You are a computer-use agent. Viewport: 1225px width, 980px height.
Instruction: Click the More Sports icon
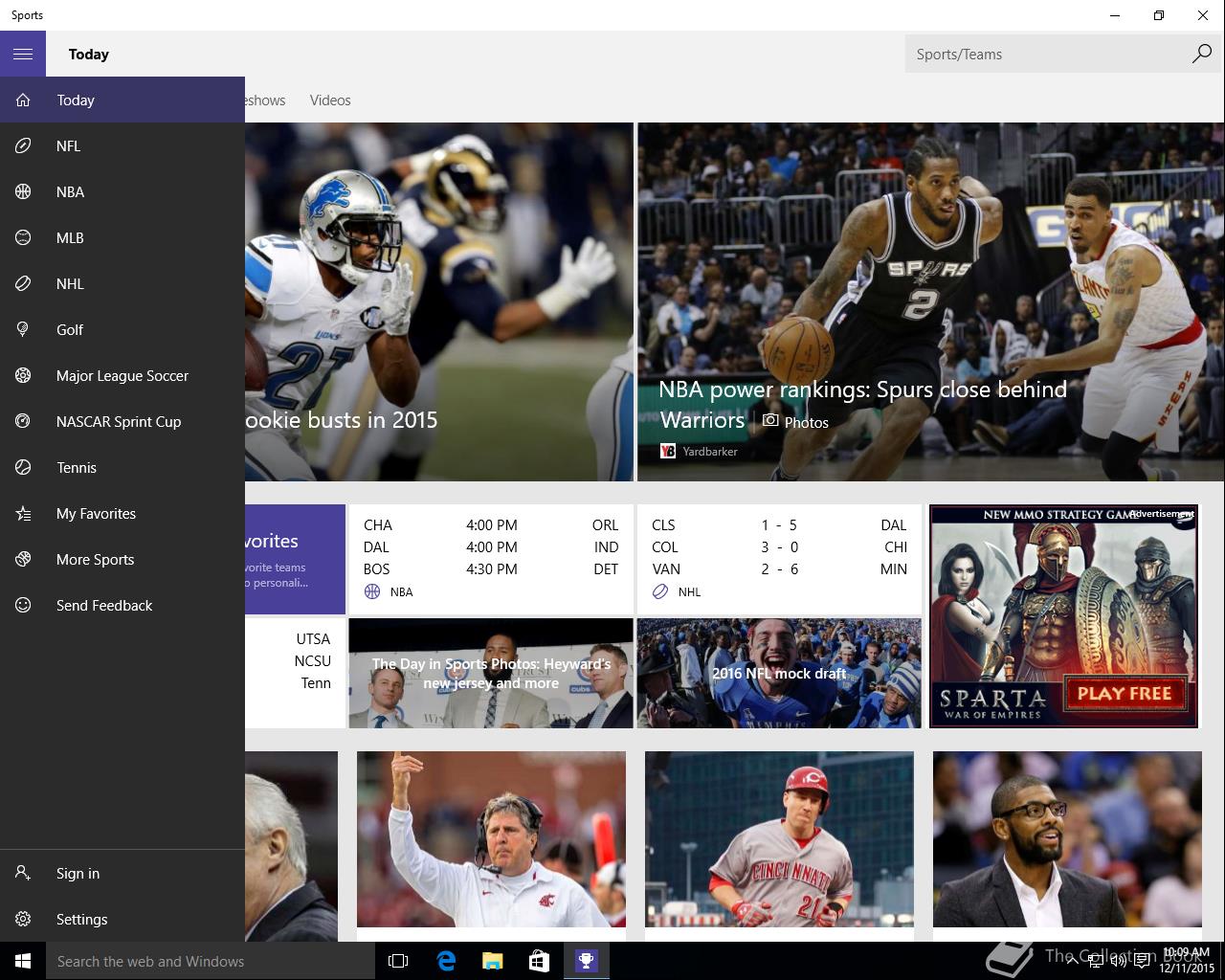click(x=23, y=559)
